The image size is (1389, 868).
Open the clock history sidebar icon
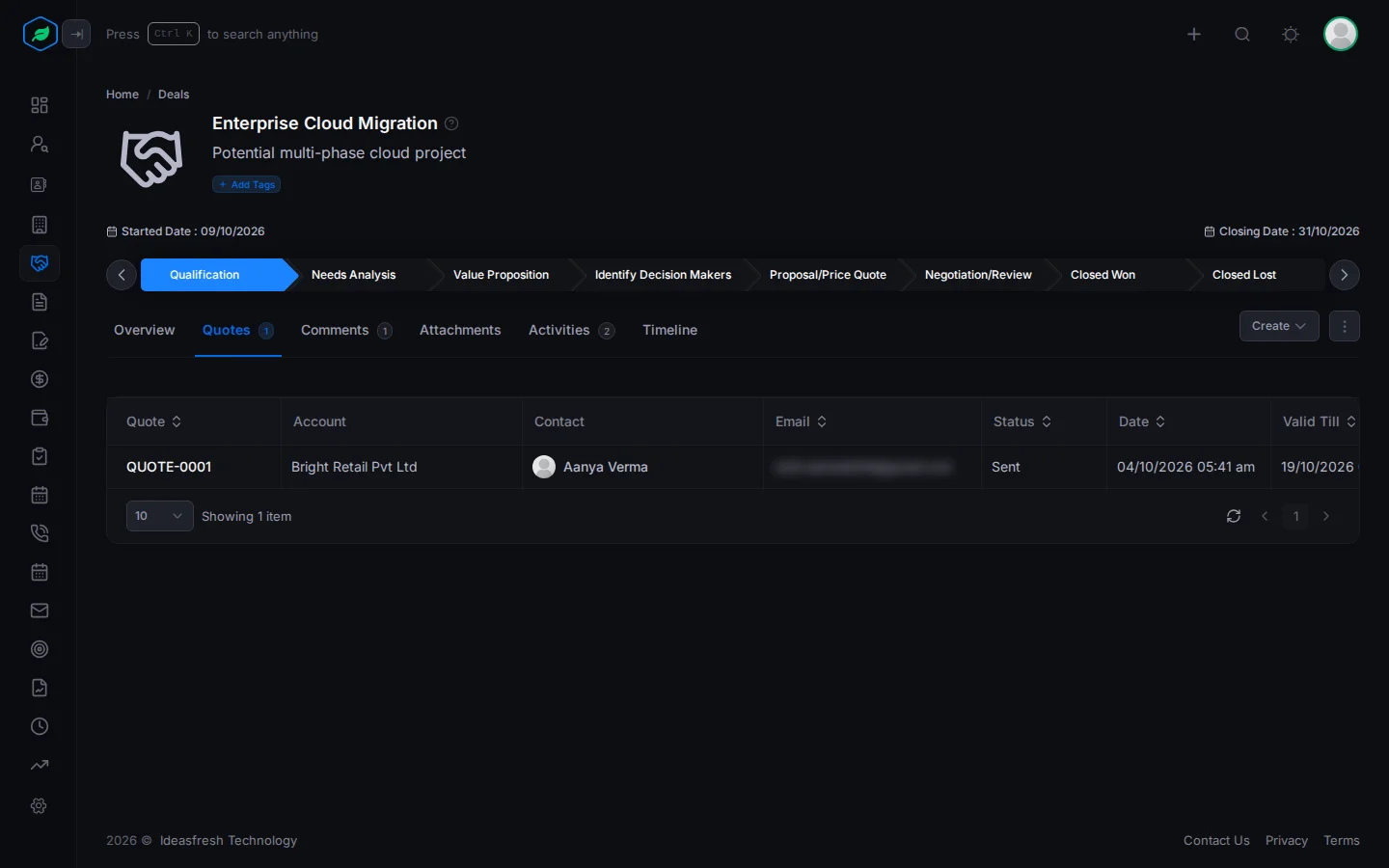[x=40, y=726]
